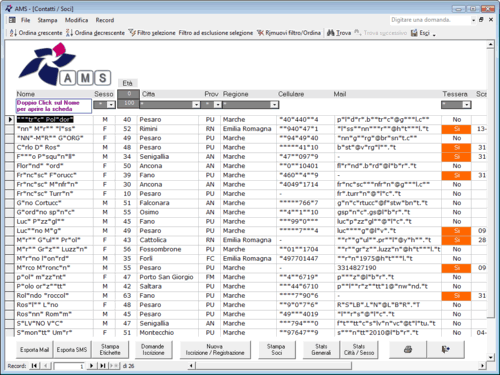The image size is (500, 375).
Task: Click the Digitare una domanda field
Action: coord(430,20)
